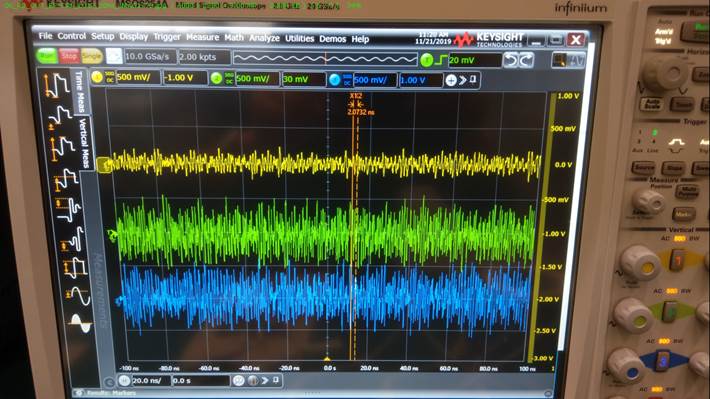Open the Trigger menu
Viewport: 710px width, 399px height.
(x=167, y=37)
